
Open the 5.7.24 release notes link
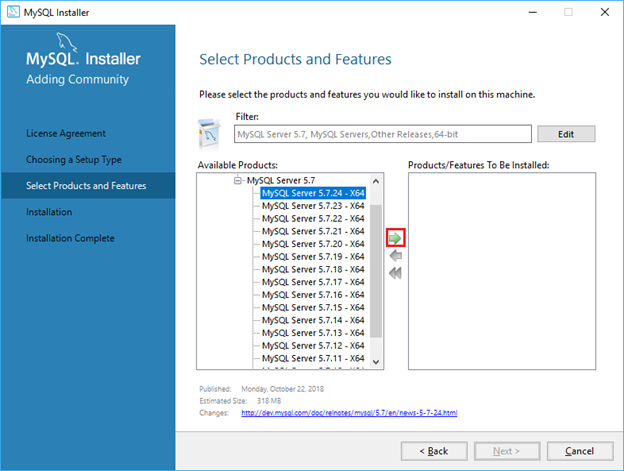pos(349,413)
